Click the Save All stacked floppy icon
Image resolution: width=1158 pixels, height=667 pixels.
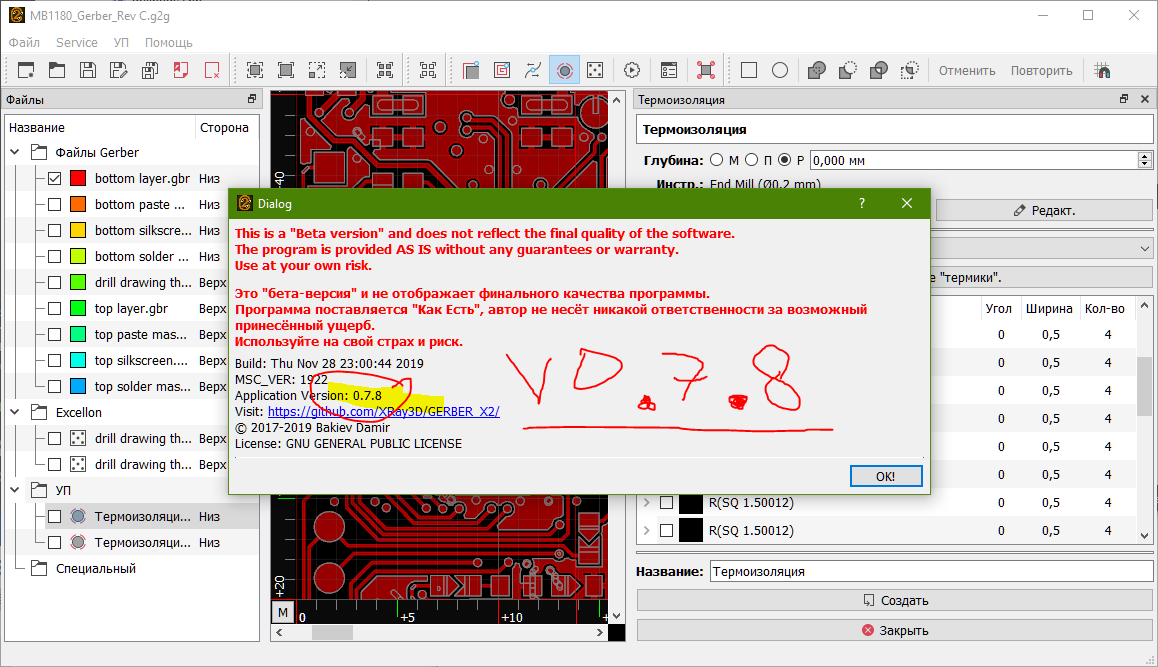point(150,70)
